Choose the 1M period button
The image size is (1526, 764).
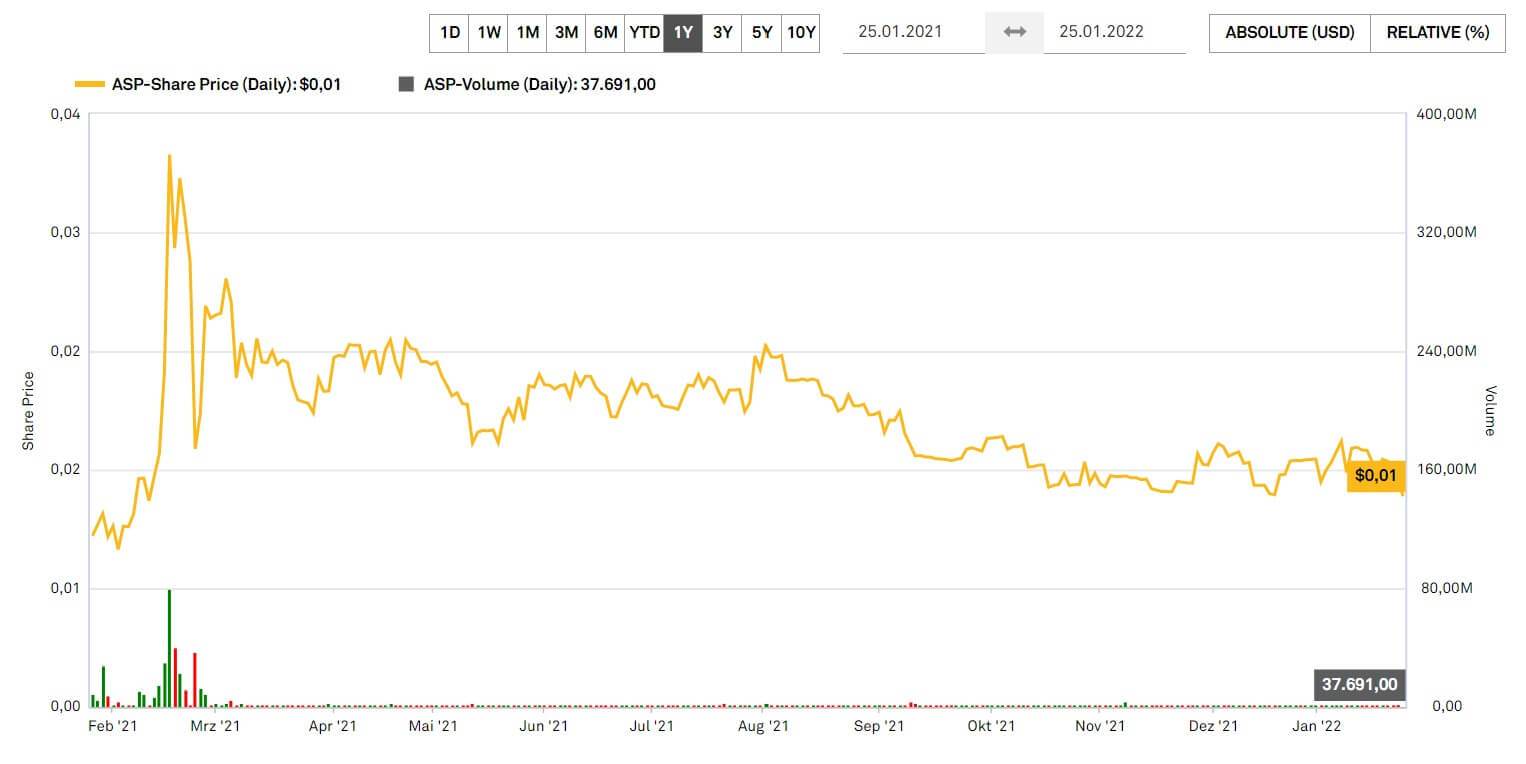tap(528, 33)
